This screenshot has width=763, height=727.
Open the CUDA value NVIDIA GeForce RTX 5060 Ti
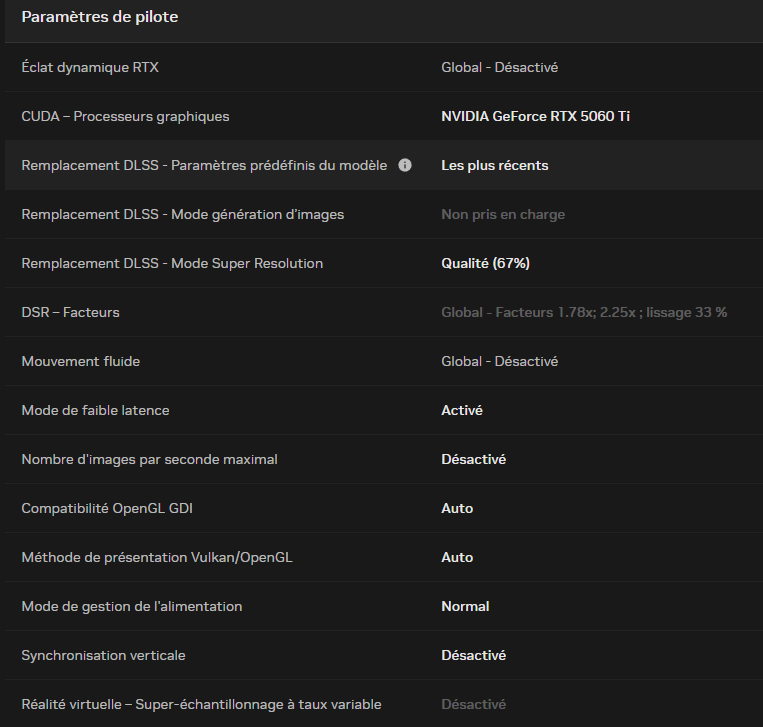pos(535,116)
